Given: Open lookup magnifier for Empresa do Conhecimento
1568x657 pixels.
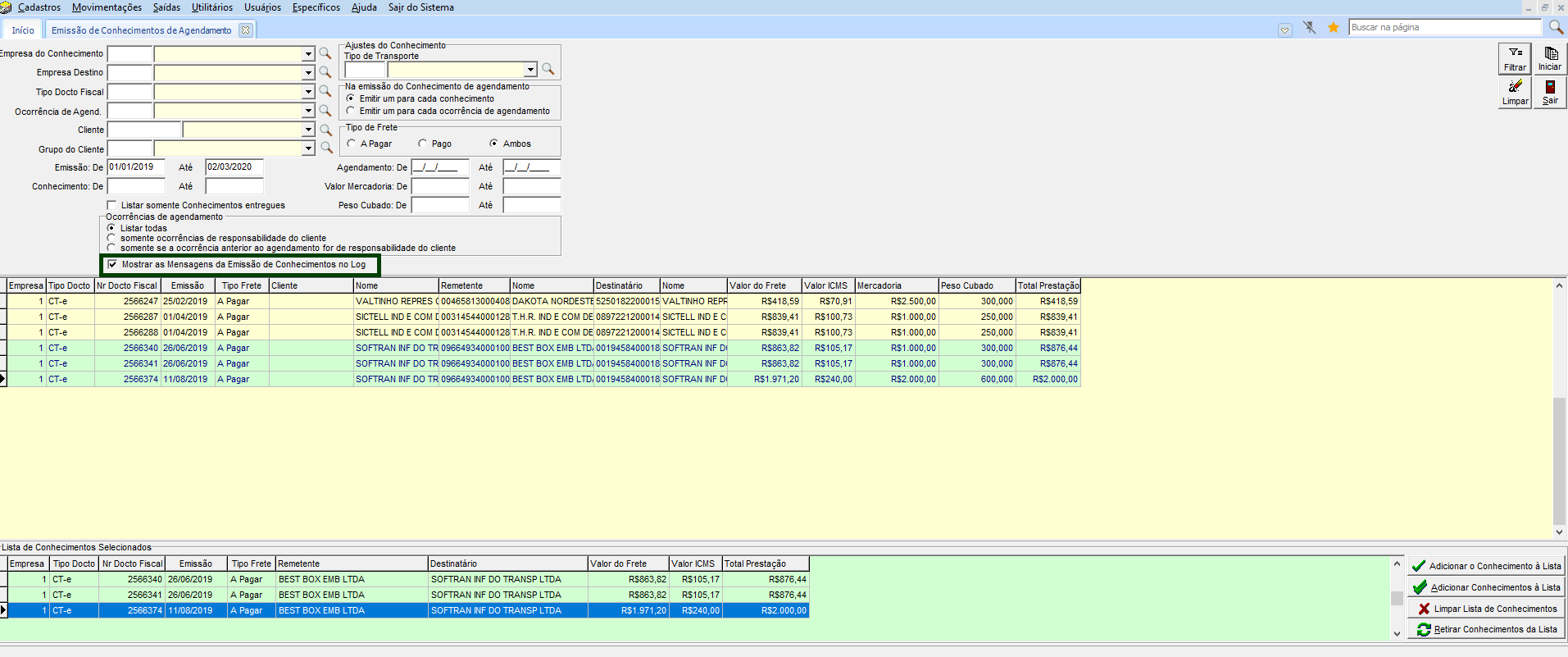Looking at the screenshot, I should tap(325, 53).
